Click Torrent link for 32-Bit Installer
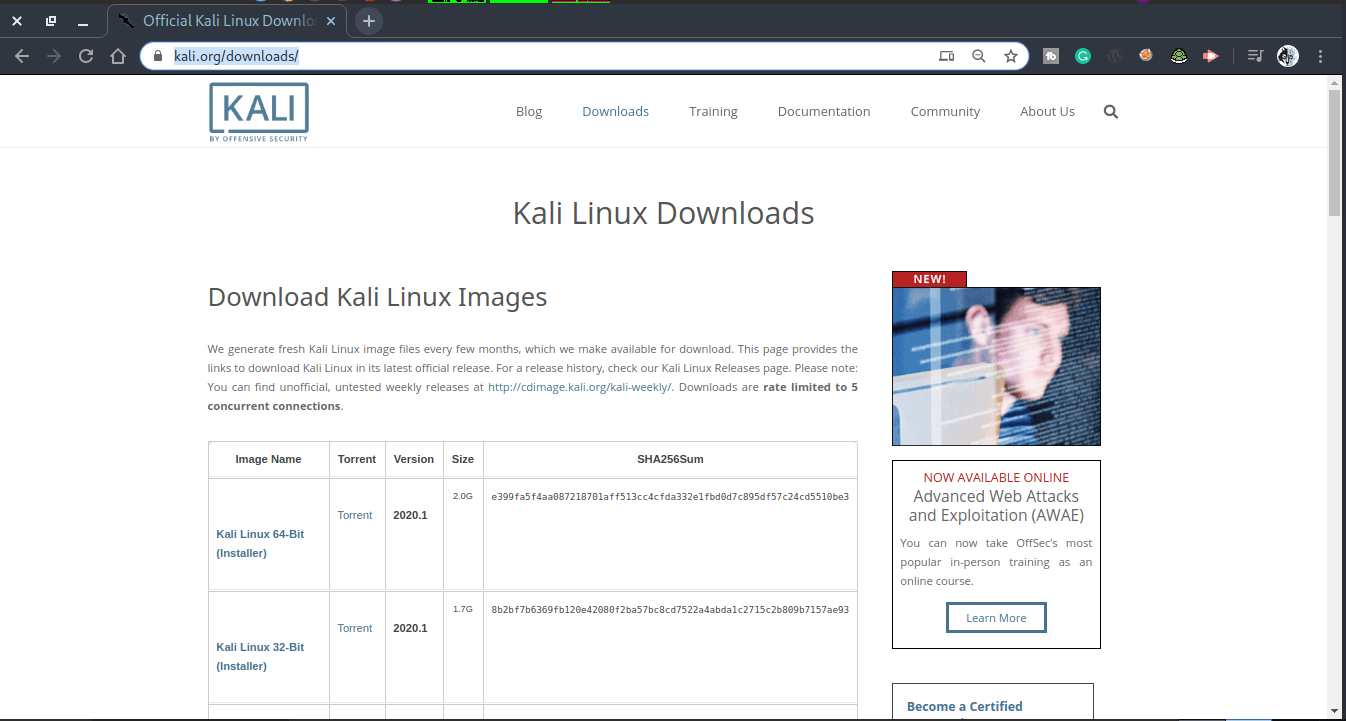Viewport: 1346px width, 721px height. pos(355,628)
